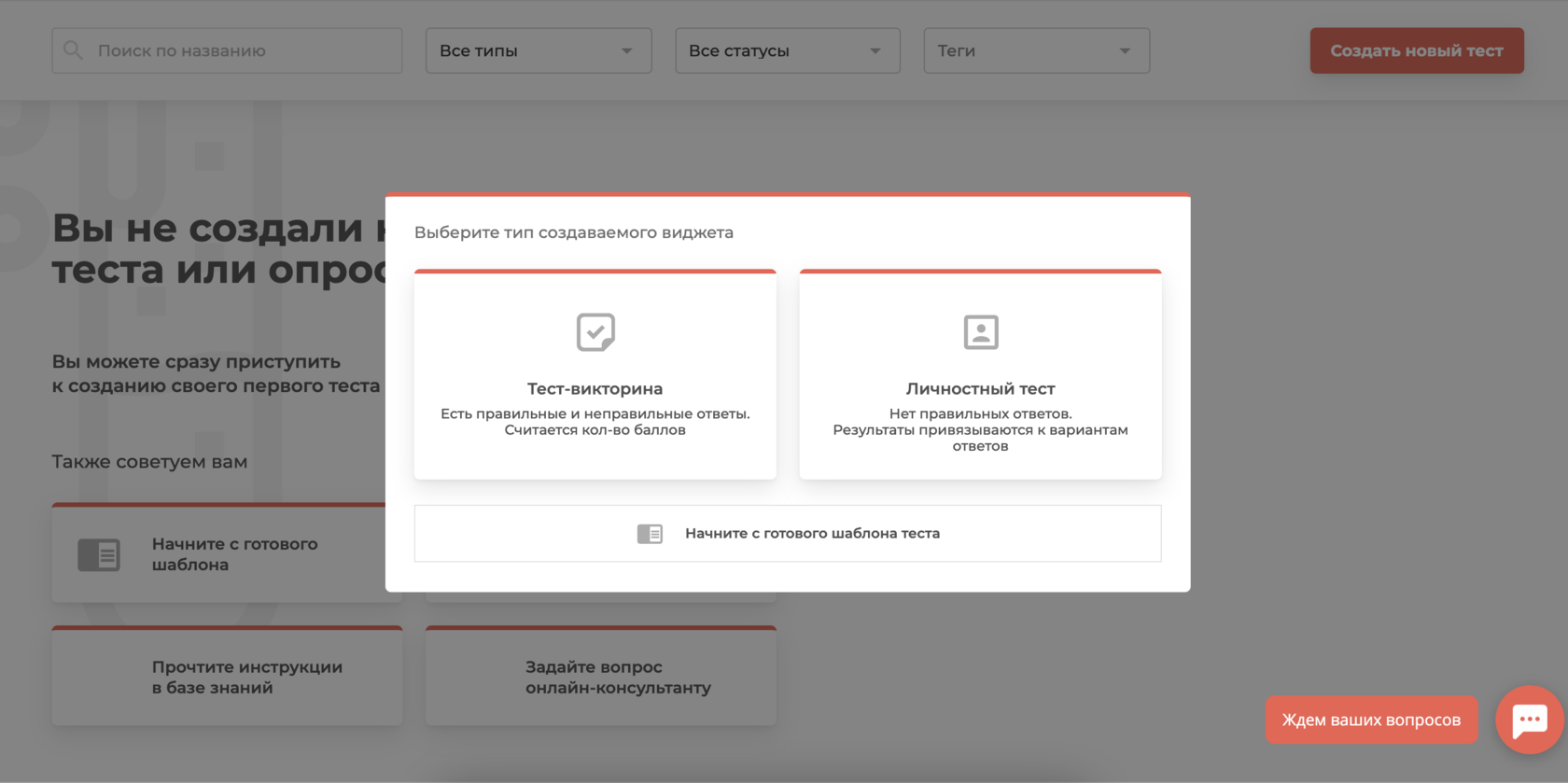Image resolution: width=1568 pixels, height=783 pixels.
Task: Click the 'Также советуем вам' text
Action: pyautogui.click(x=149, y=462)
